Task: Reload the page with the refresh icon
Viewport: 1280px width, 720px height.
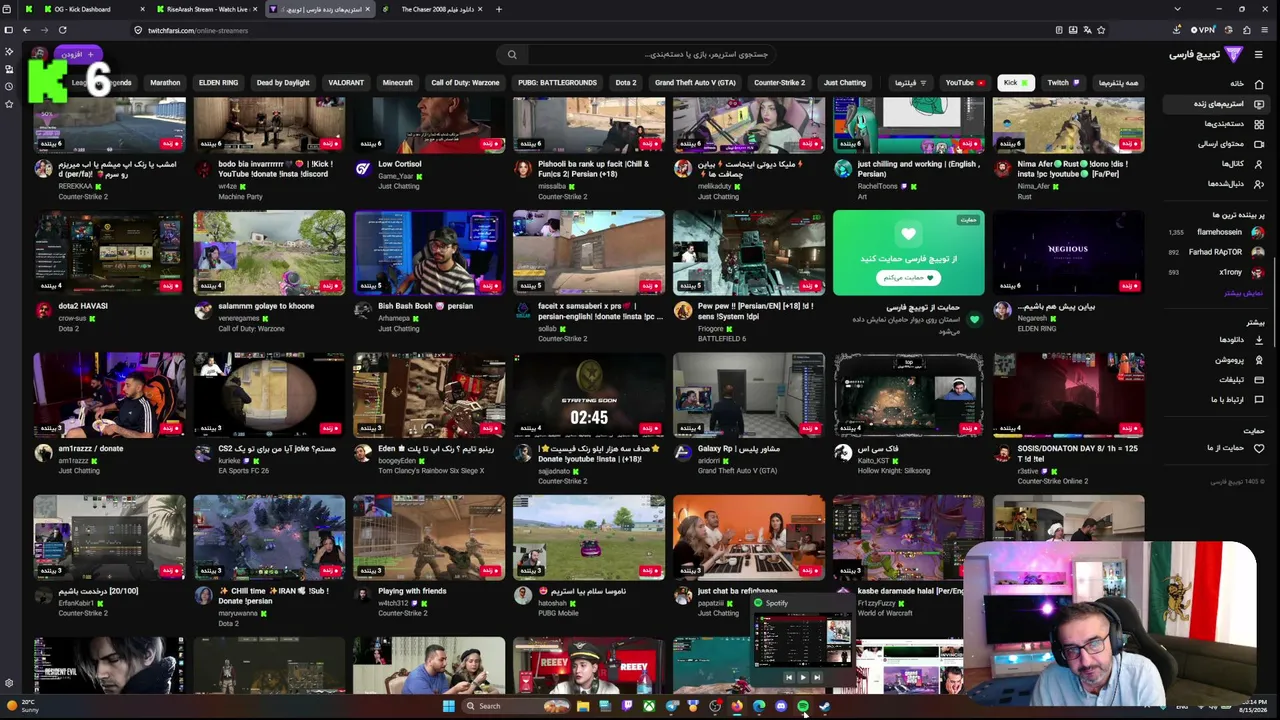Action: pos(62,30)
